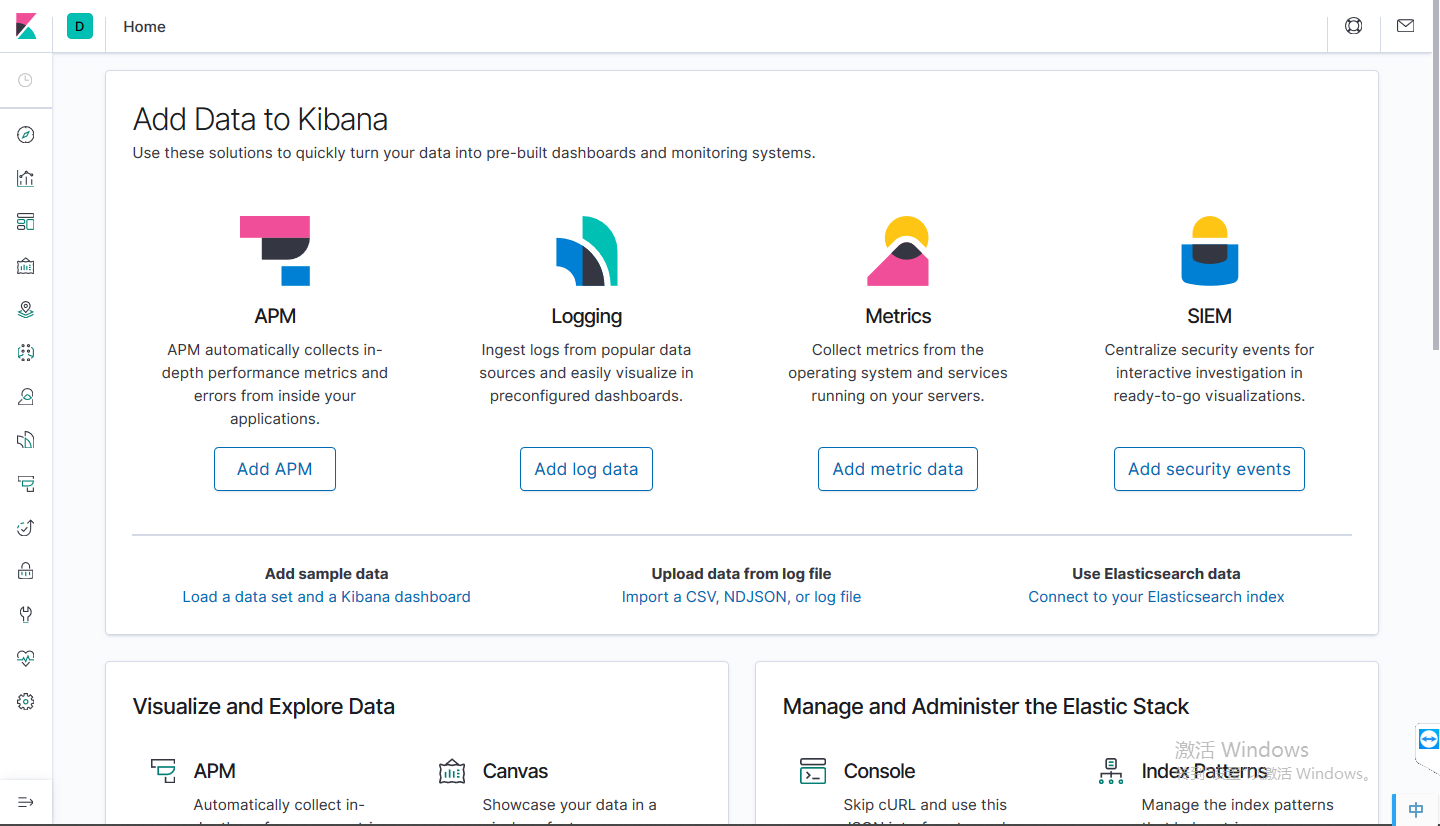Open Visualize from the sidebar chart icon
Screen dimensions: 1440x826
(26, 179)
